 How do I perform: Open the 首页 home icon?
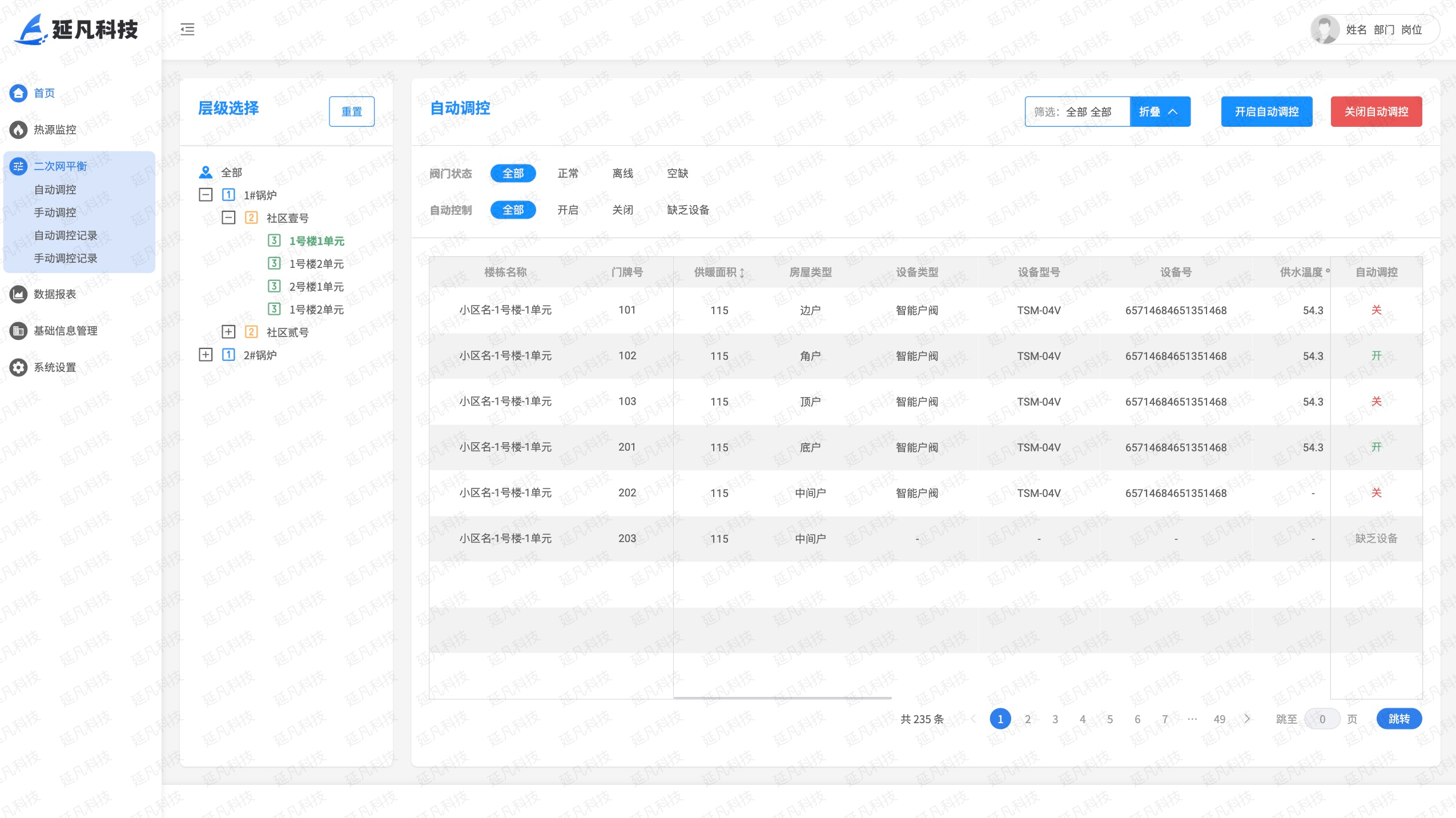point(18,93)
